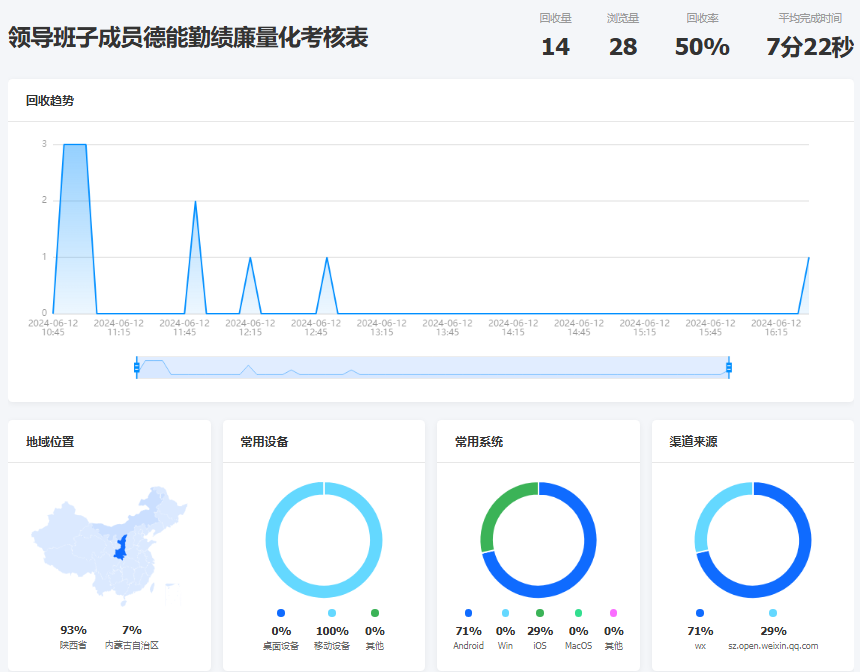The image size is (860, 672).
Task: Click the iOS green legend marker
Action: 540,613
